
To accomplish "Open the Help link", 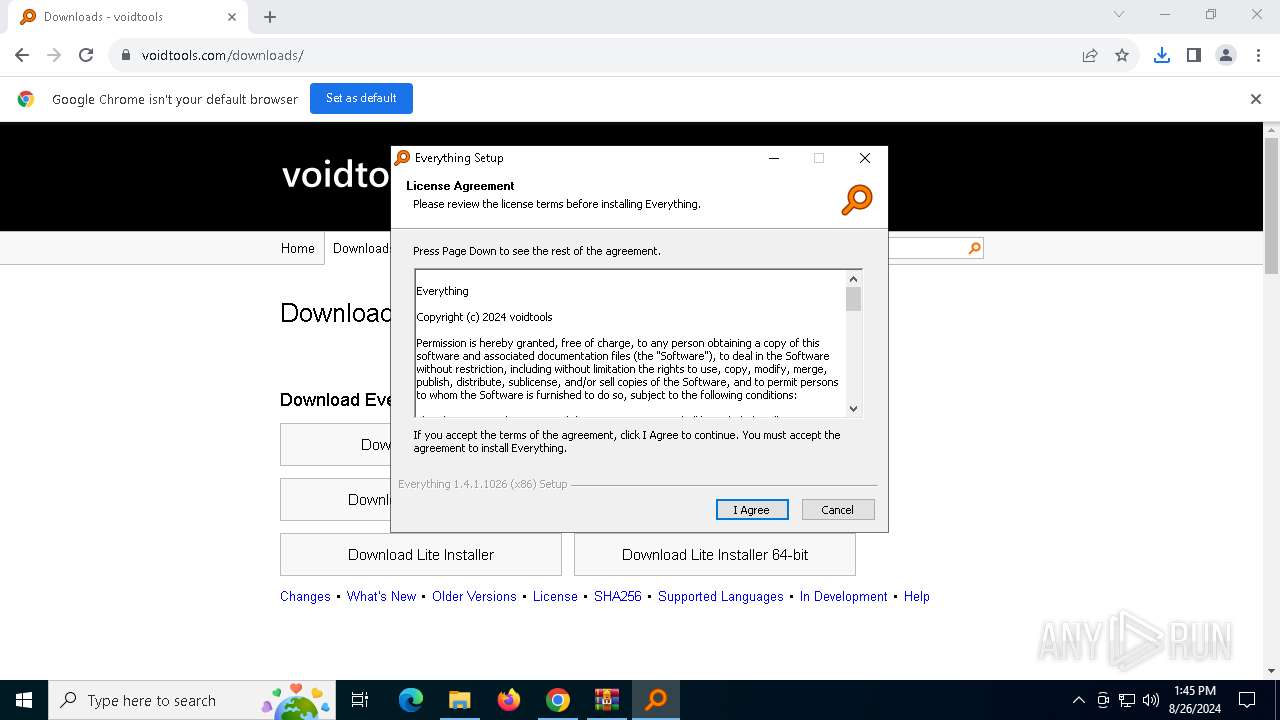I will pos(917,596).
